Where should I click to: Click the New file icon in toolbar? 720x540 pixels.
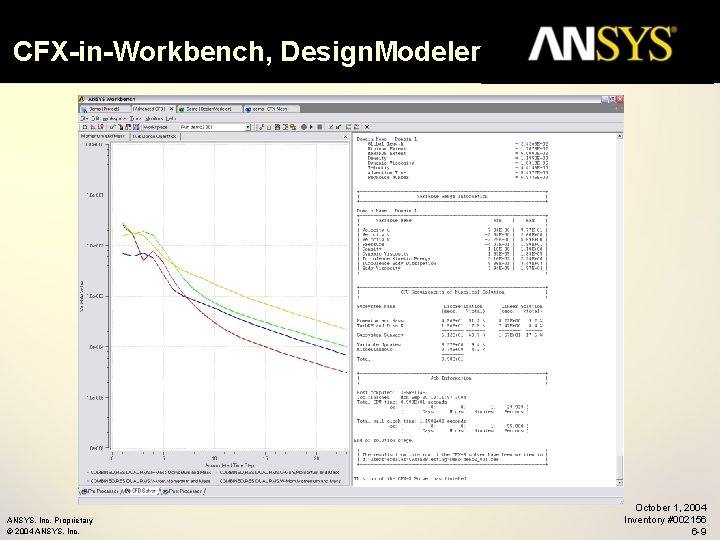(85, 127)
